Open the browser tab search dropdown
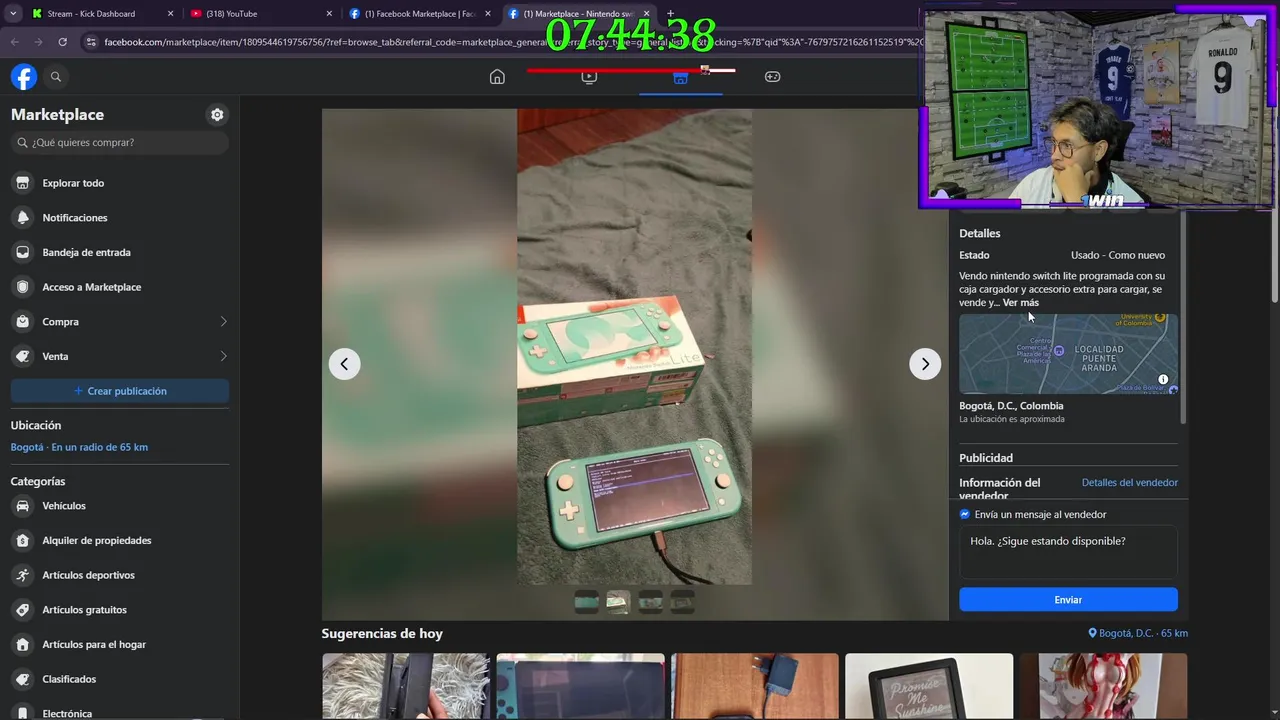Image resolution: width=1280 pixels, height=720 pixels. coord(13,14)
